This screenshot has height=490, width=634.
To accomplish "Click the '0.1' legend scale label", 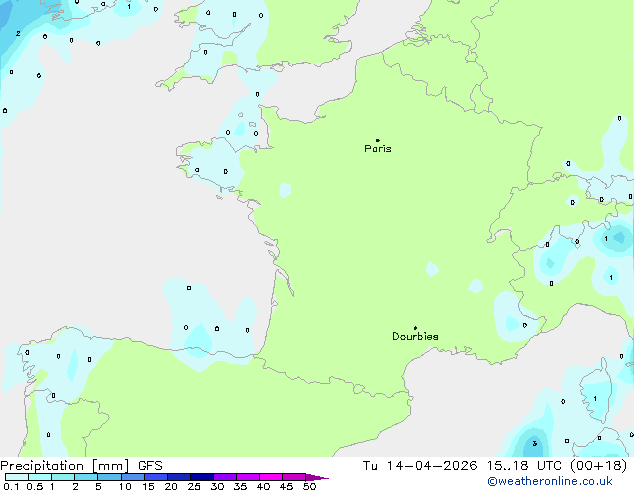I will pyautogui.click(x=11, y=486).
